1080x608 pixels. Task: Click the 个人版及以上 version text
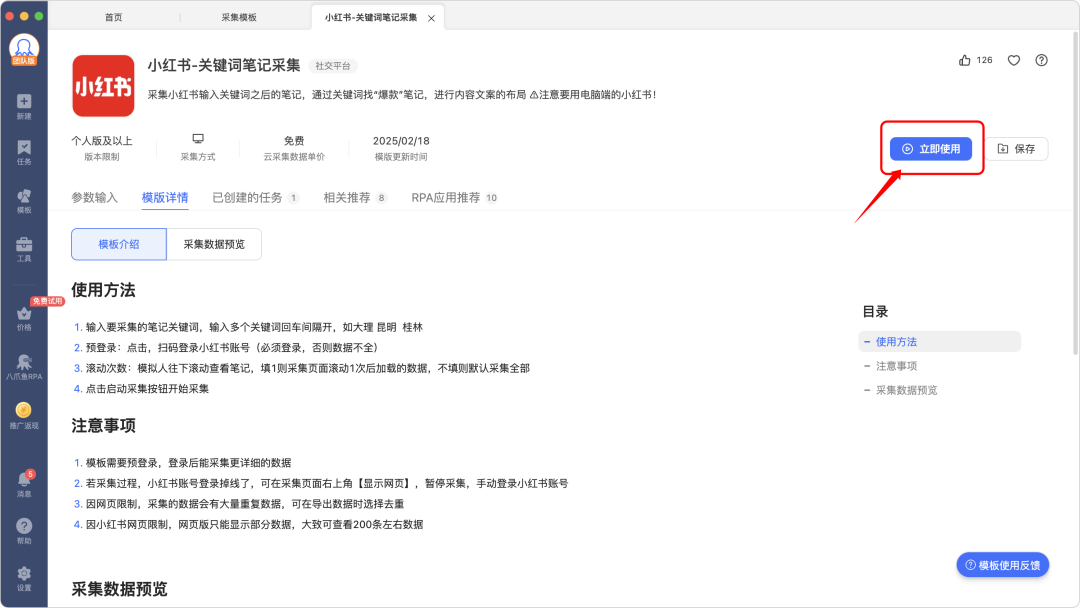[x=102, y=140]
